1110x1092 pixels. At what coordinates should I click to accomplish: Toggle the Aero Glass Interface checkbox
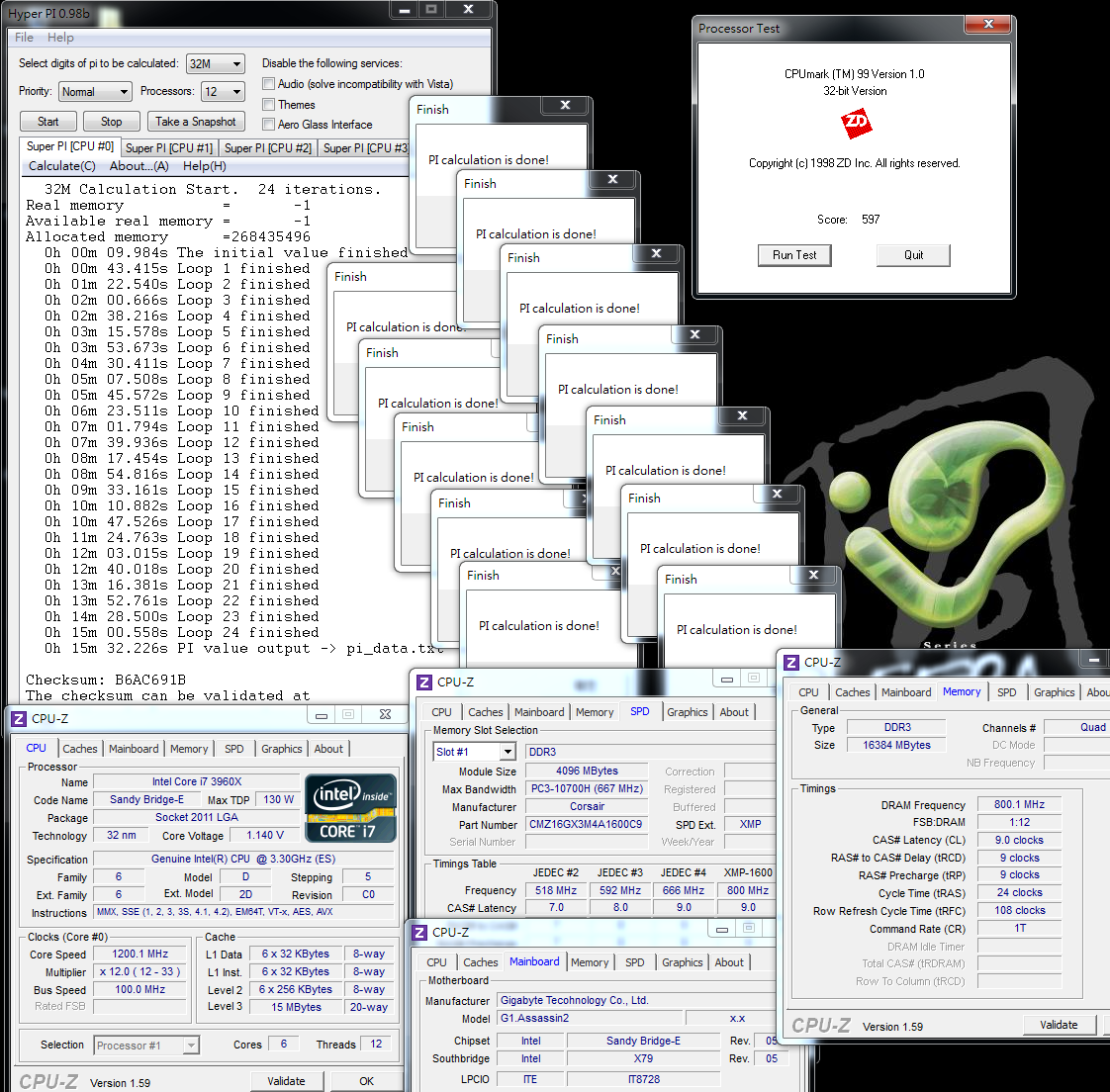(268, 125)
